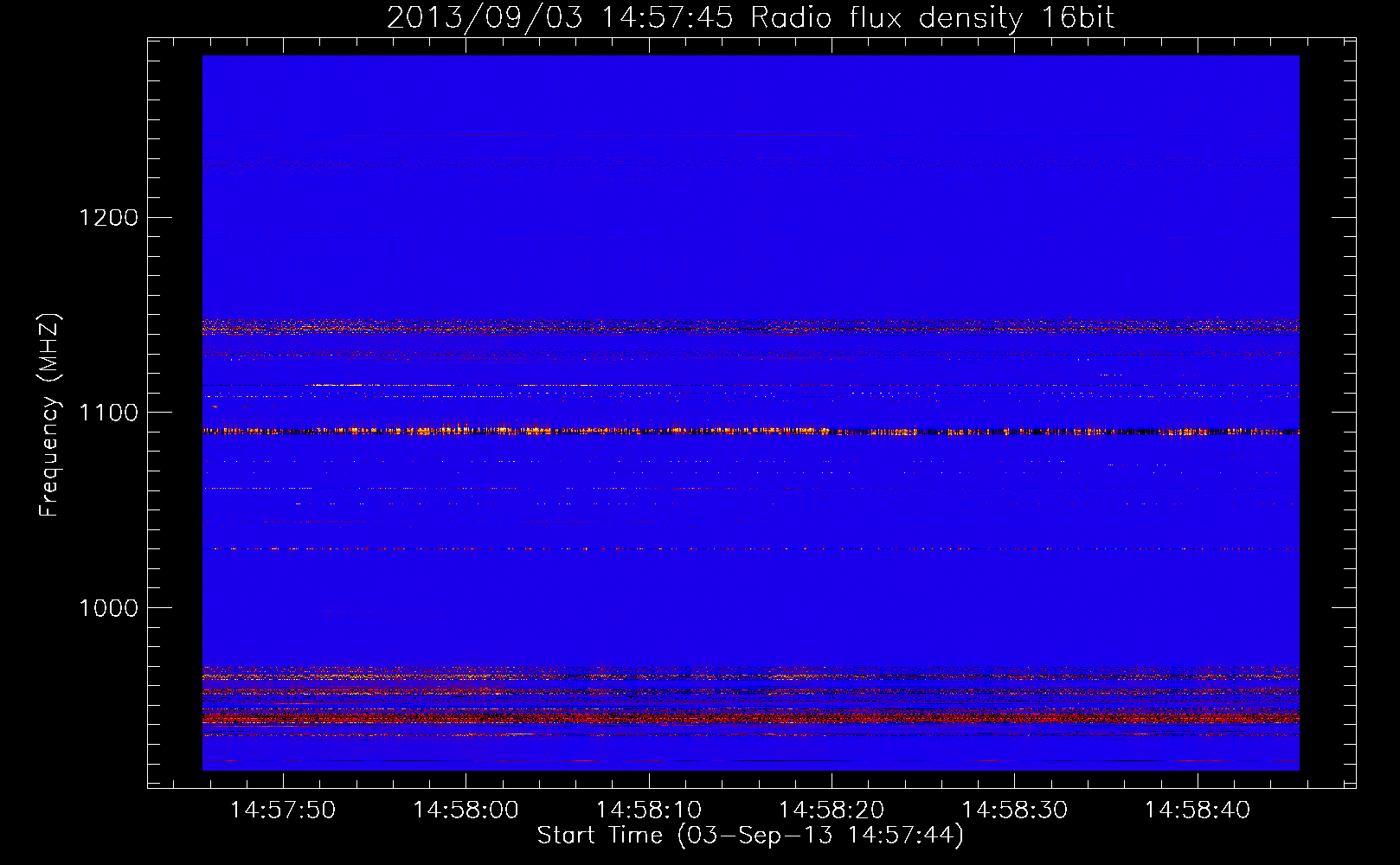Click the 14:58:00 time tick label
The height and width of the screenshot is (865, 1400).
tap(466, 811)
